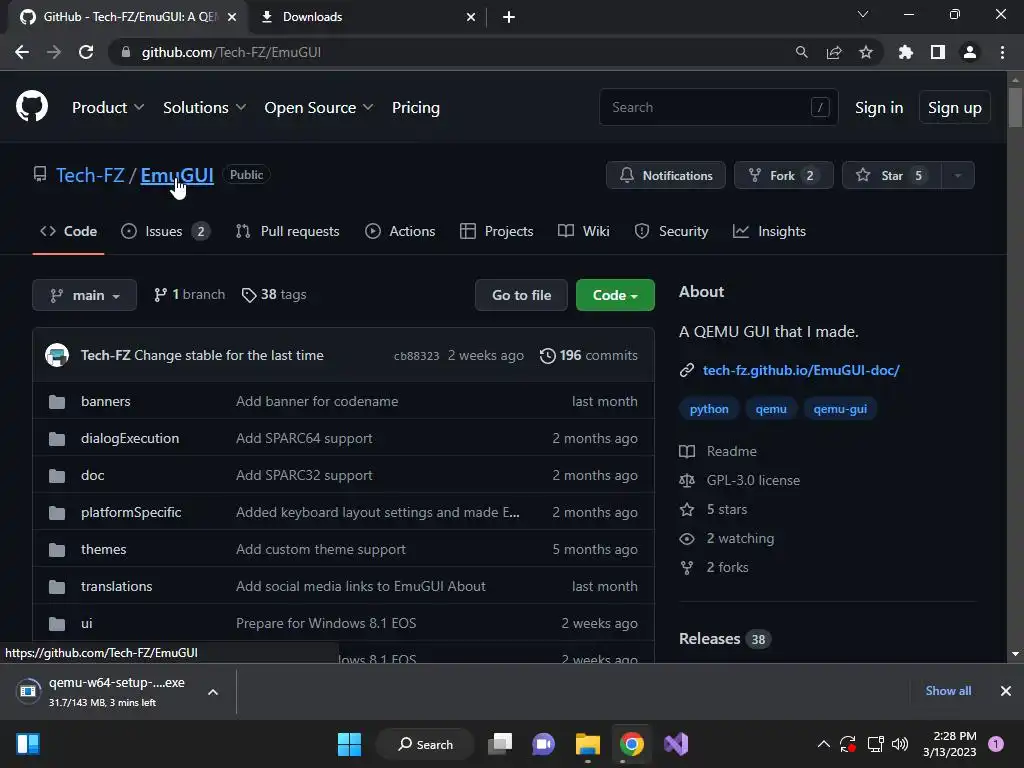Open the translations folder
This screenshot has height=768, width=1024.
pyautogui.click(x=116, y=586)
